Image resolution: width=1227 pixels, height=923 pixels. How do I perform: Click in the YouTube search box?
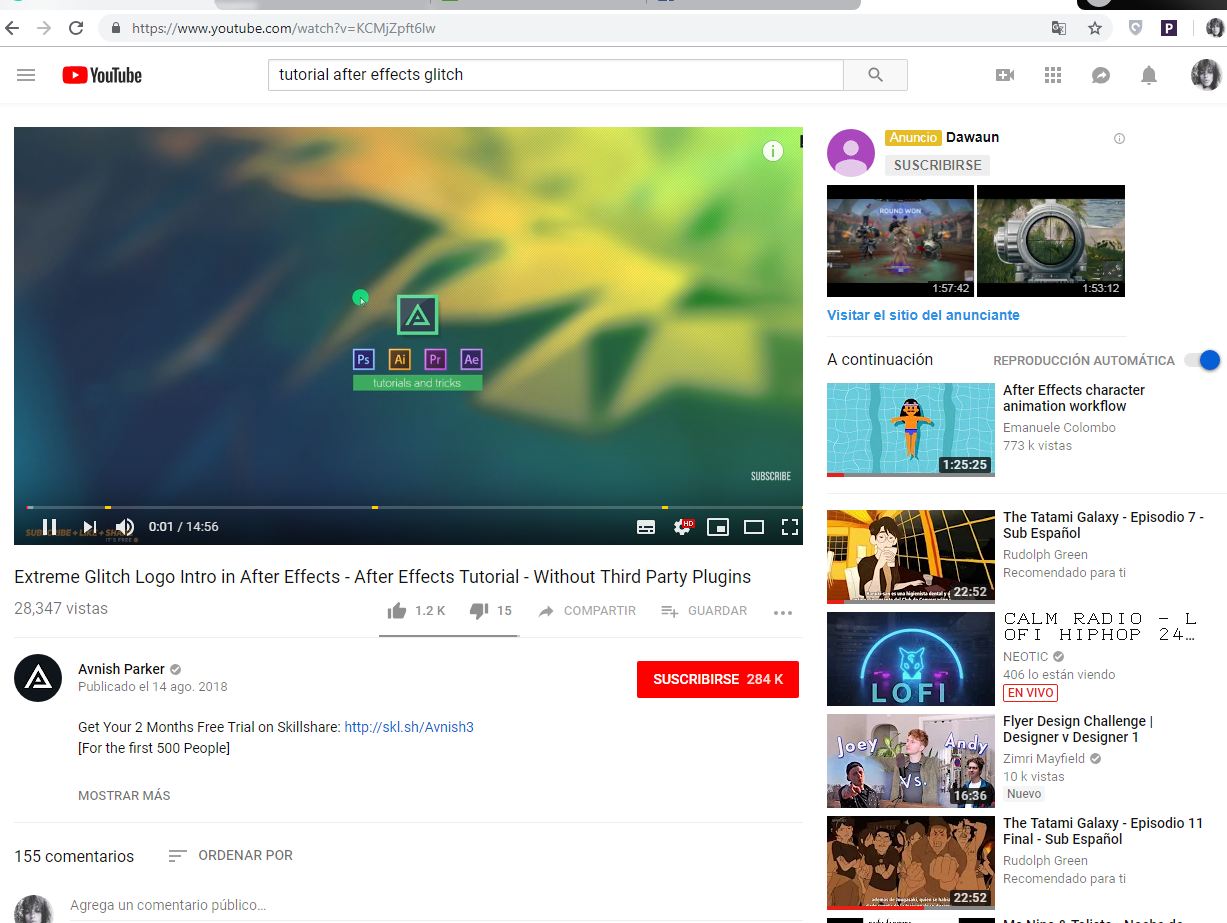point(555,75)
